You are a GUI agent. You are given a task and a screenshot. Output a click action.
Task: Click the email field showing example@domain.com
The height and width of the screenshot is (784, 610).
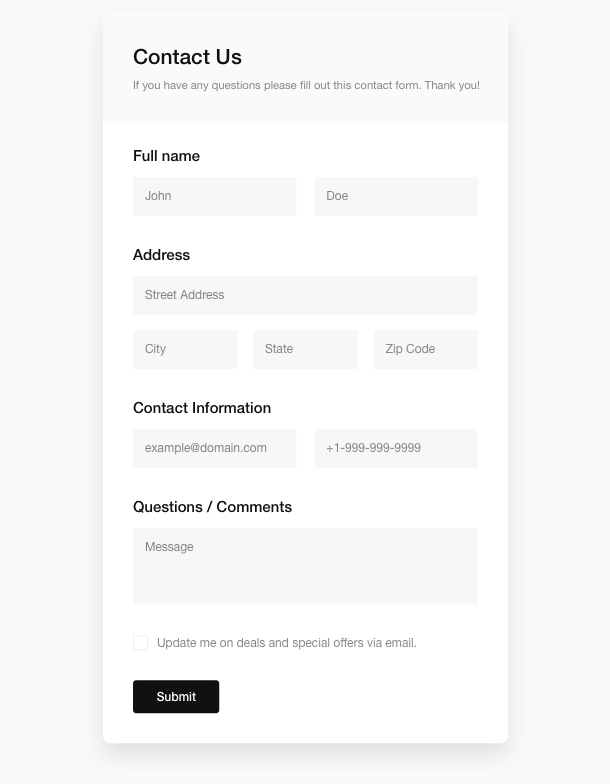214,448
